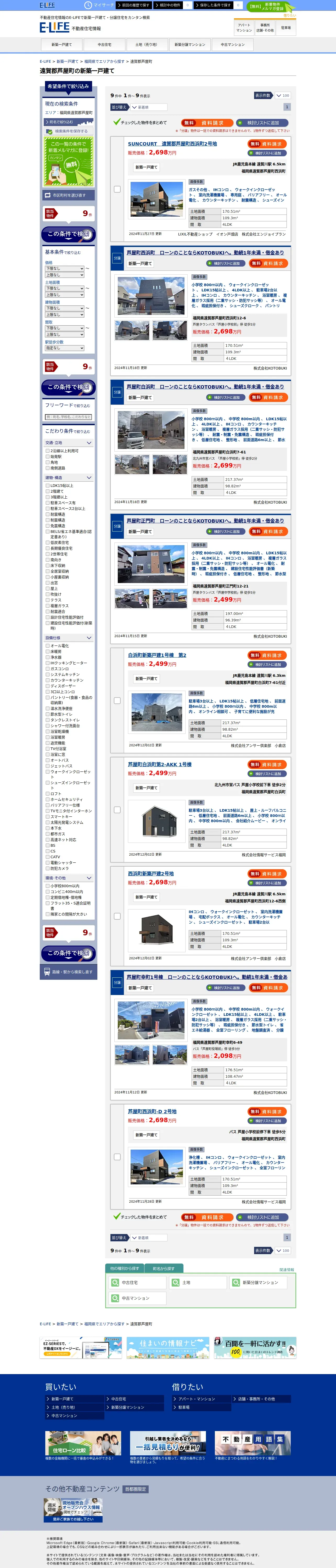336x1568 pixels.
Task: Open SUNCOURT 遠賀郡芦屋町西浜町2号地 listing title
Action: [172, 144]
